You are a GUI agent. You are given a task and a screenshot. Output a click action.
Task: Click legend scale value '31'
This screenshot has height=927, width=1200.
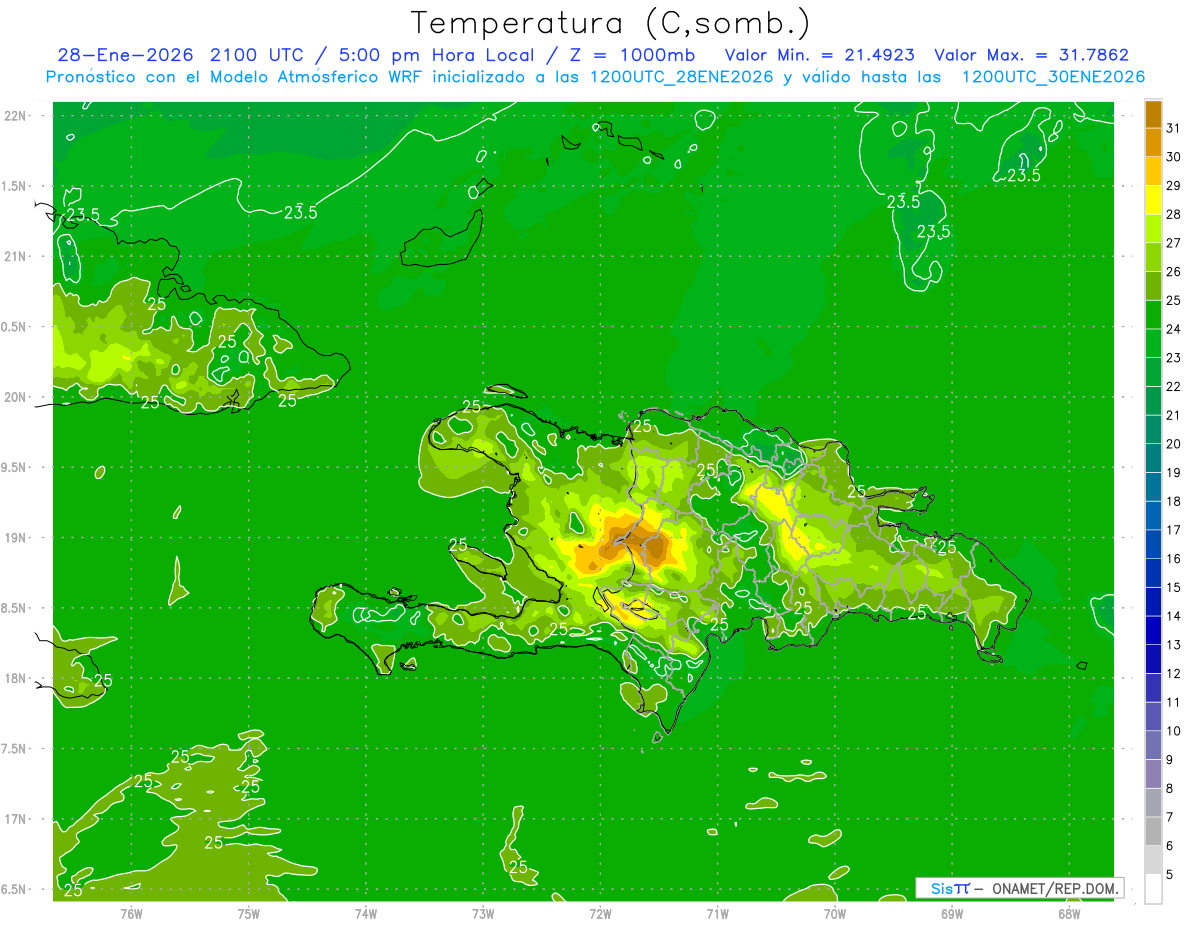(x=1174, y=128)
